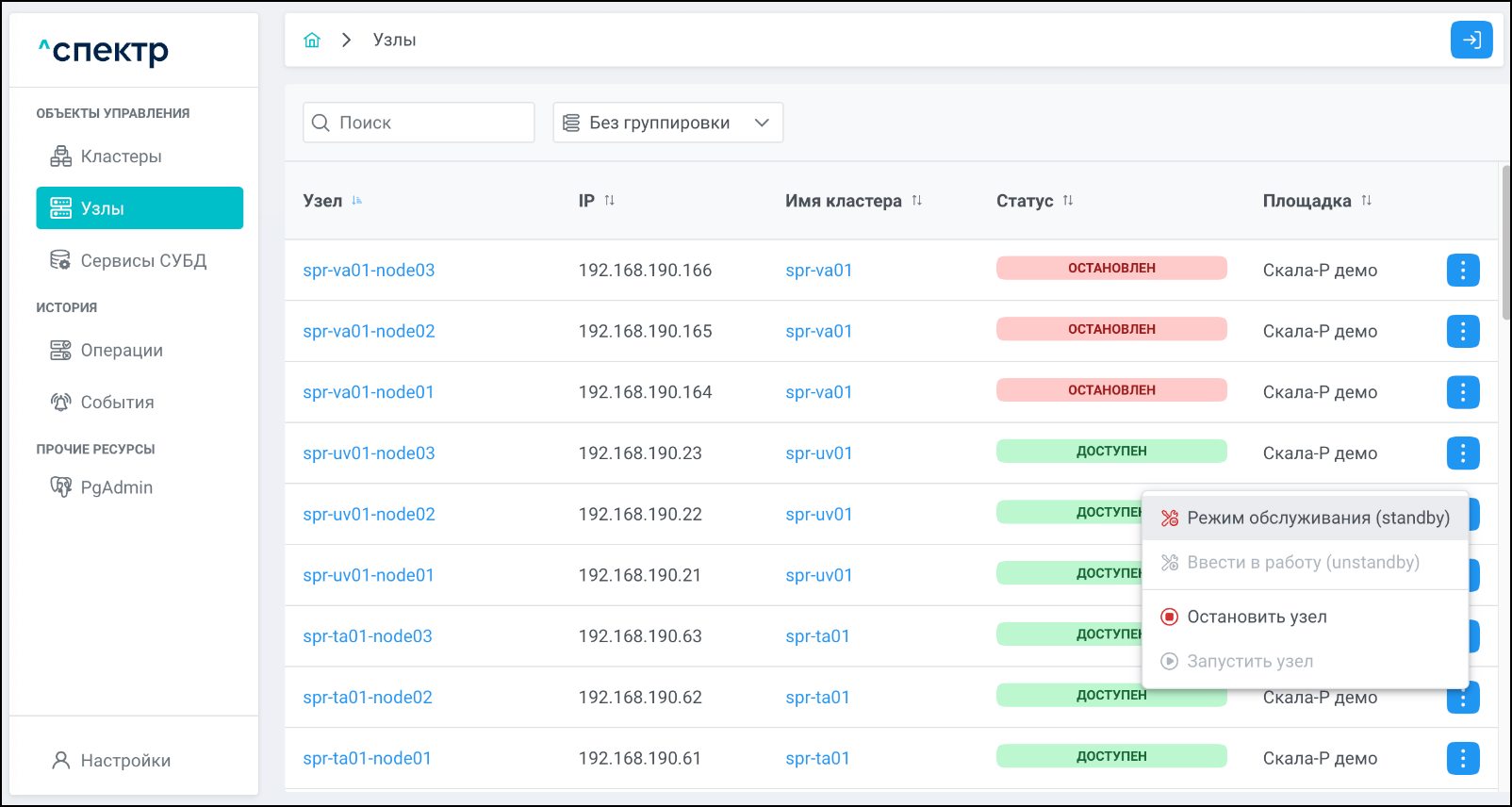Viewport: 1512px width, 807px height.
Task: Open Кластеры in the sidebar
Action: click(x=121, y=156)
